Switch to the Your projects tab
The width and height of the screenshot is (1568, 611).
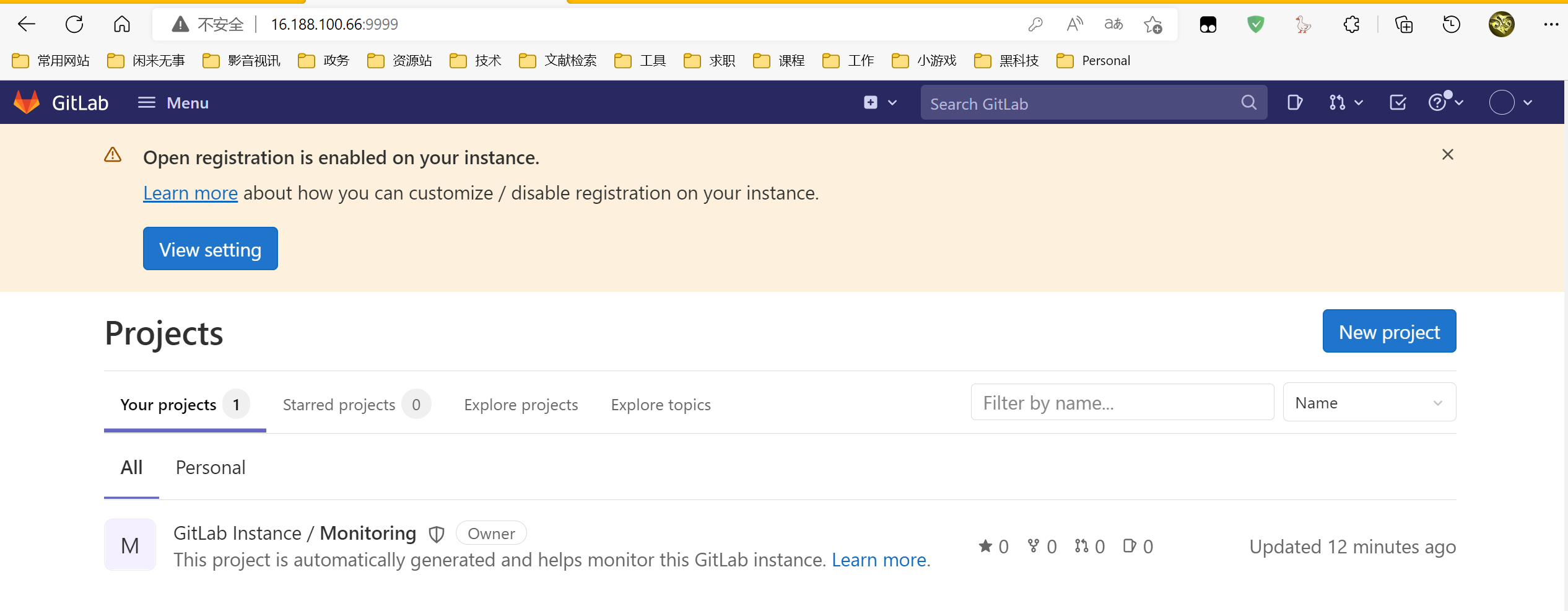185,405
